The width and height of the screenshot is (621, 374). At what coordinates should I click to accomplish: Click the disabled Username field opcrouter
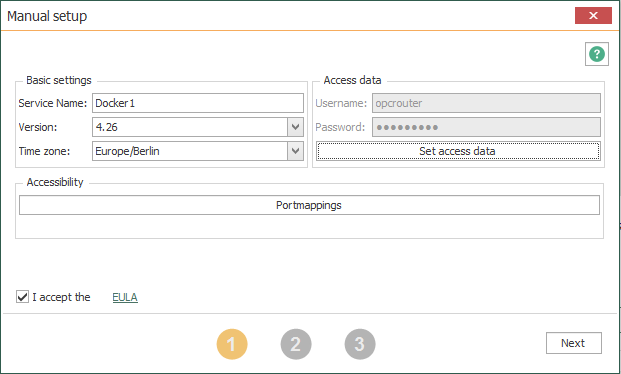(486, 103)
